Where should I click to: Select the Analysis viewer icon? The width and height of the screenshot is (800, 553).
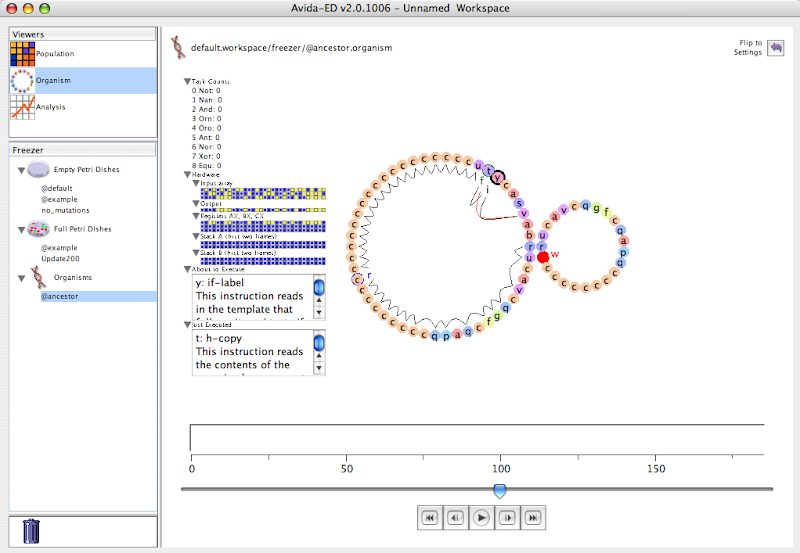(23, 107)
